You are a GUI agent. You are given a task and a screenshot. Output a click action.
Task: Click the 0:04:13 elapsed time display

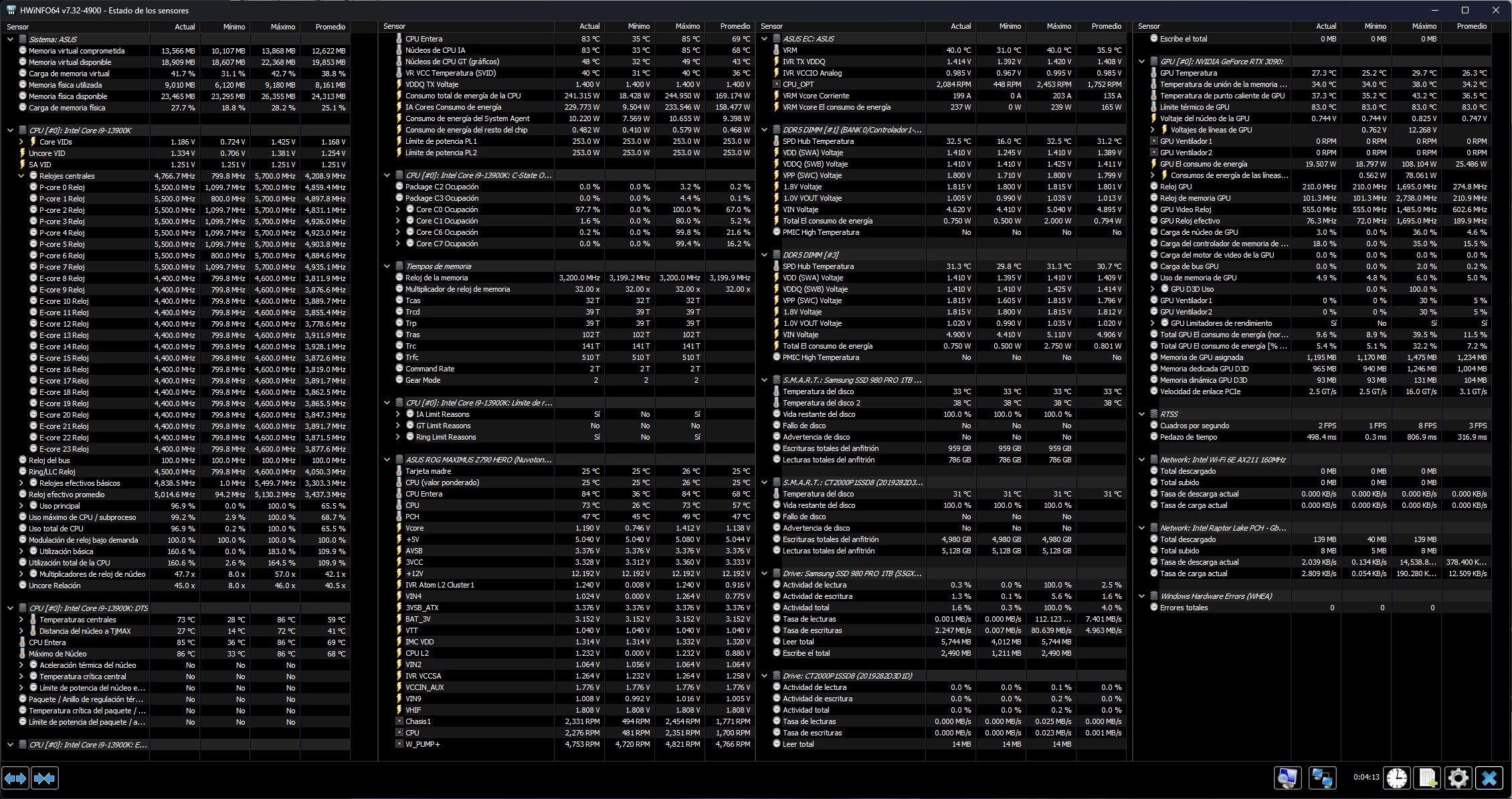coord(1366,778)
